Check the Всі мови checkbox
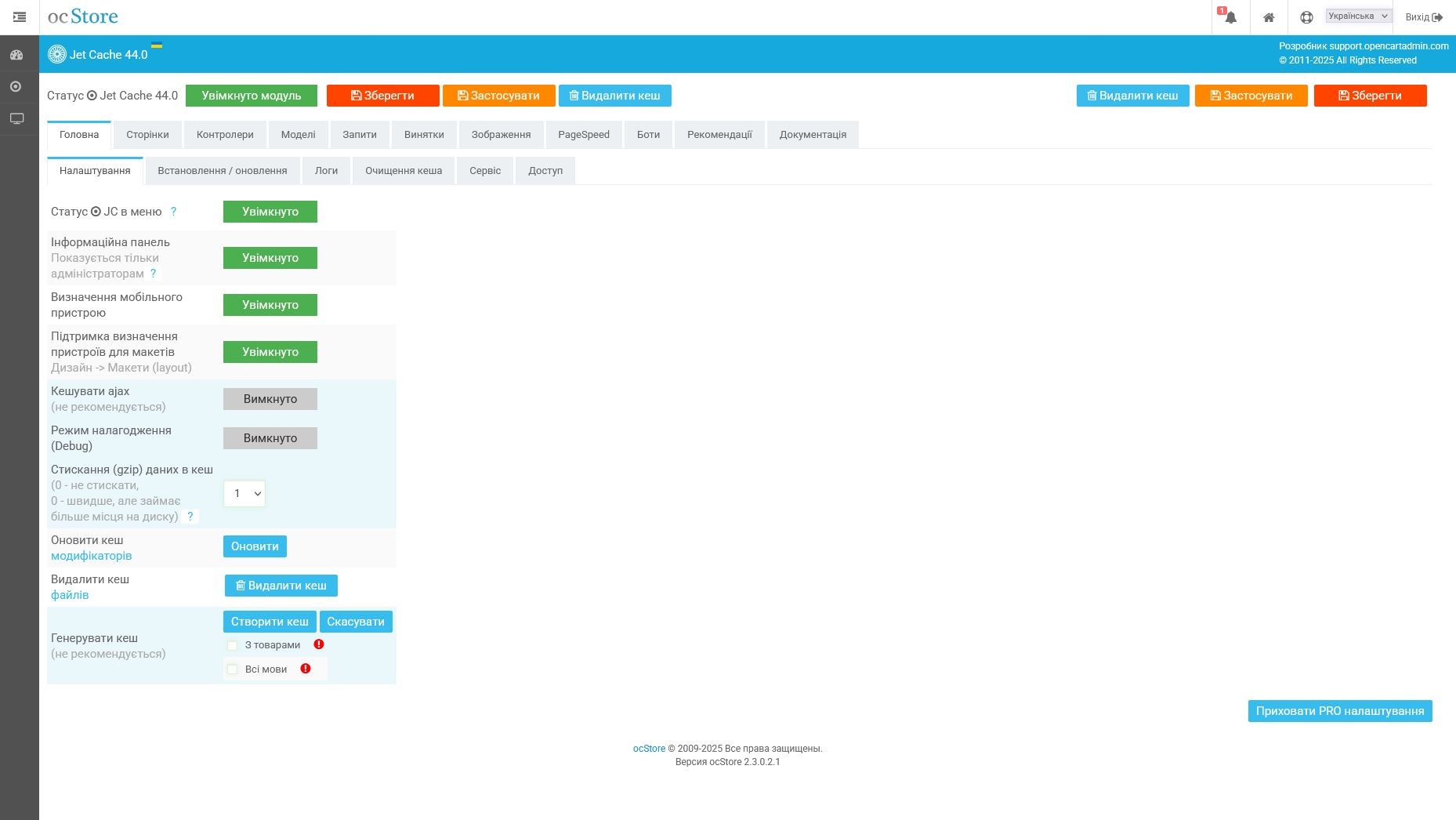 (x=232, y=669)
